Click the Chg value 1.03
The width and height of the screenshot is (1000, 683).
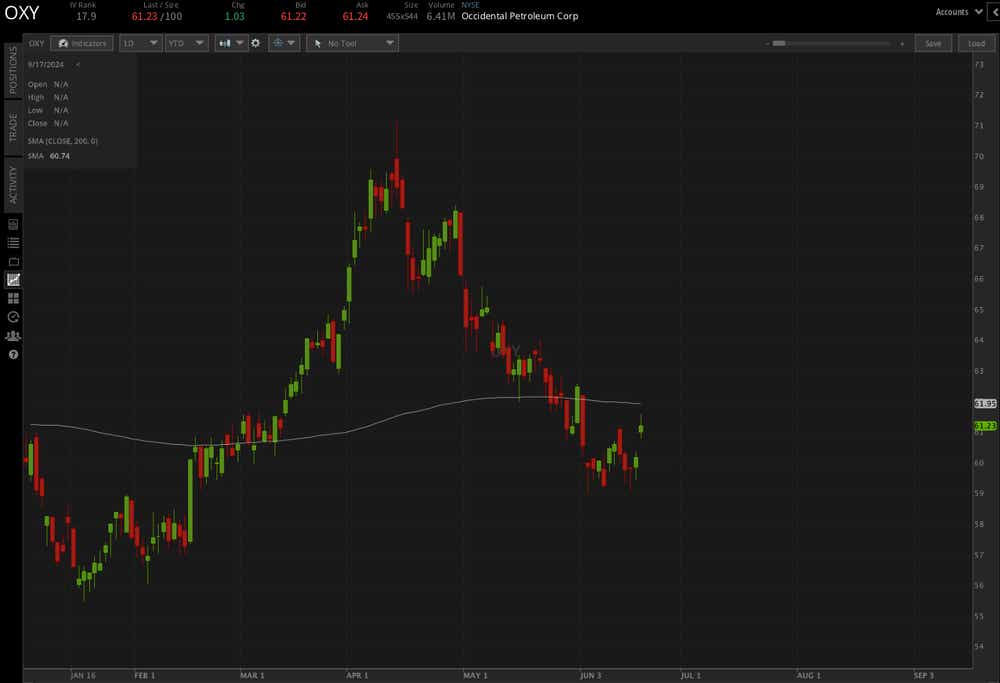click(235, 17)
